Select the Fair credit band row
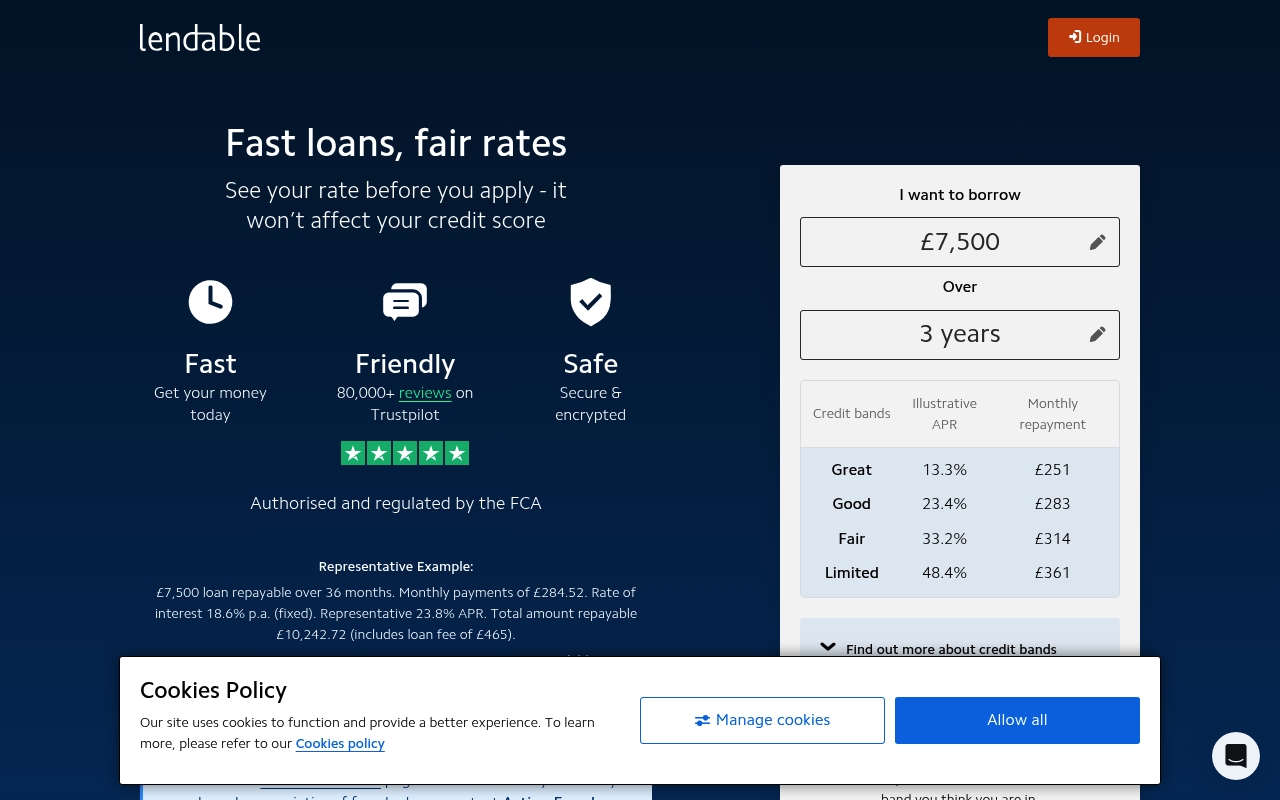Screen dimensions: 1280x800 [x=959, y=539]
